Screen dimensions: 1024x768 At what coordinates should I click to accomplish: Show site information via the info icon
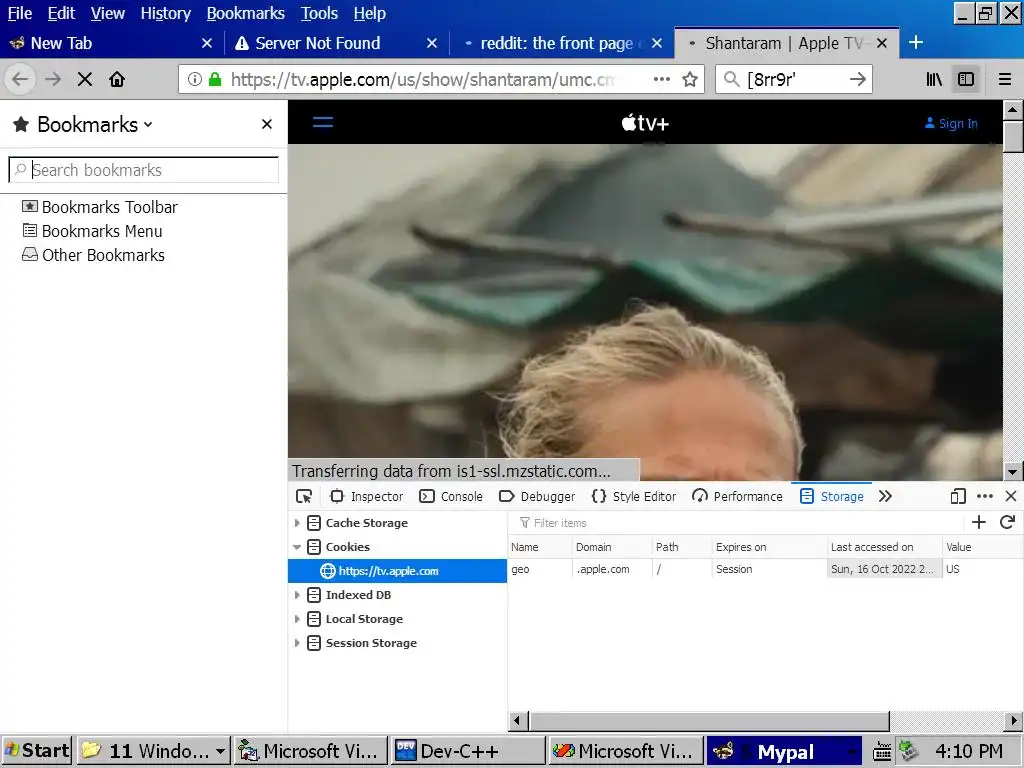[195, 79]
